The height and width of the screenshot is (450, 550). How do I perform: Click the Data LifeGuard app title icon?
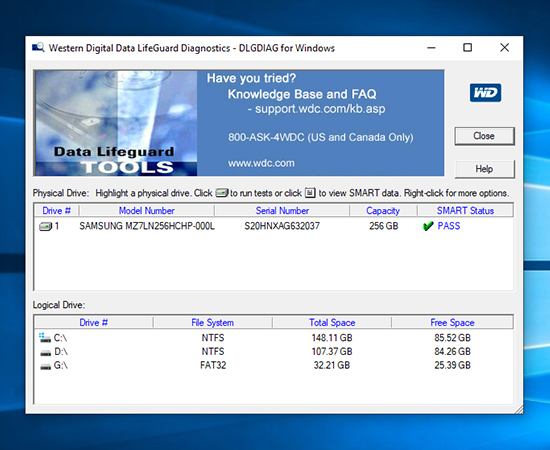click(x=38, y=47)
